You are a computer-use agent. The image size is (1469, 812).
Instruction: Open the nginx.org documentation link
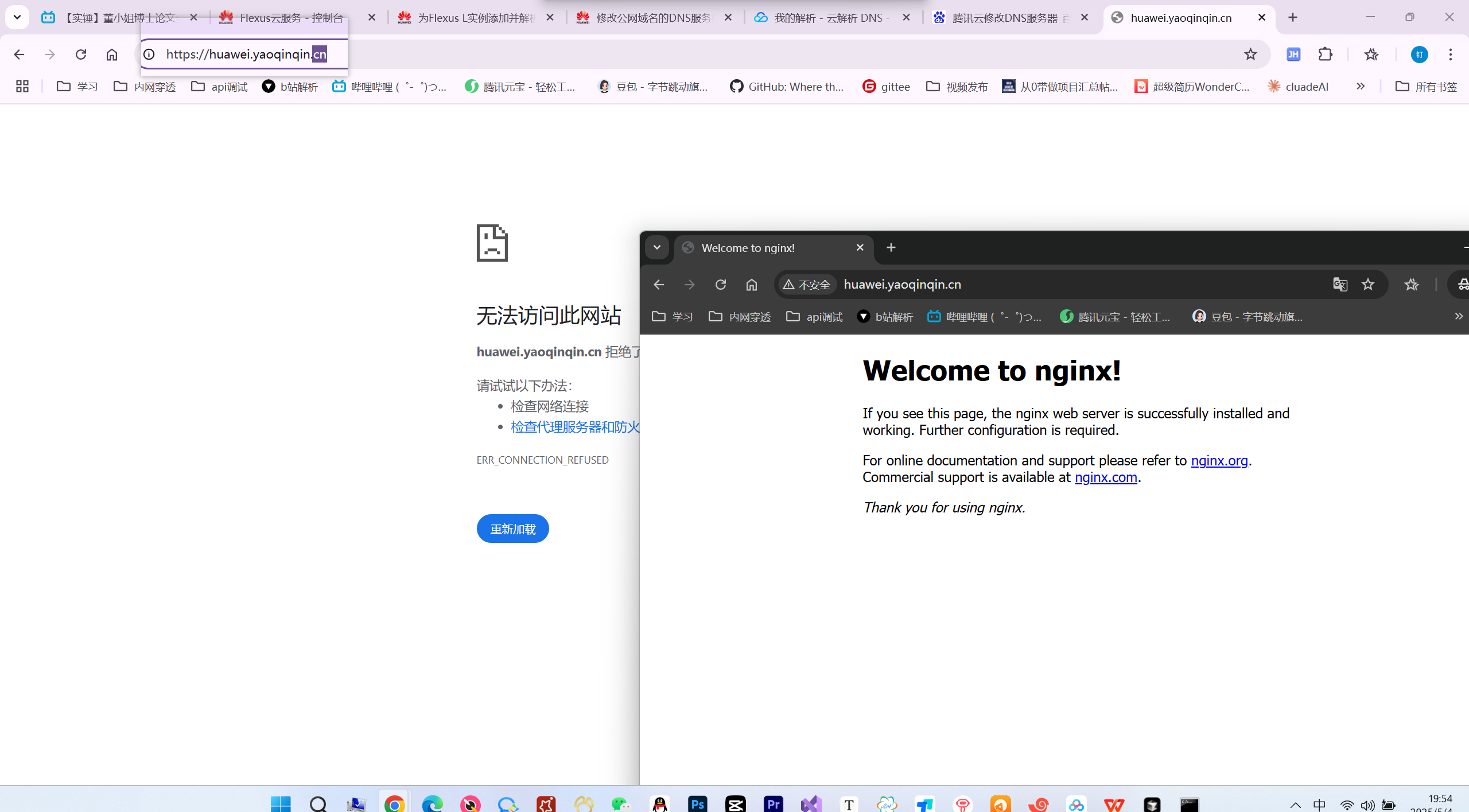(x=1219, y=461)
